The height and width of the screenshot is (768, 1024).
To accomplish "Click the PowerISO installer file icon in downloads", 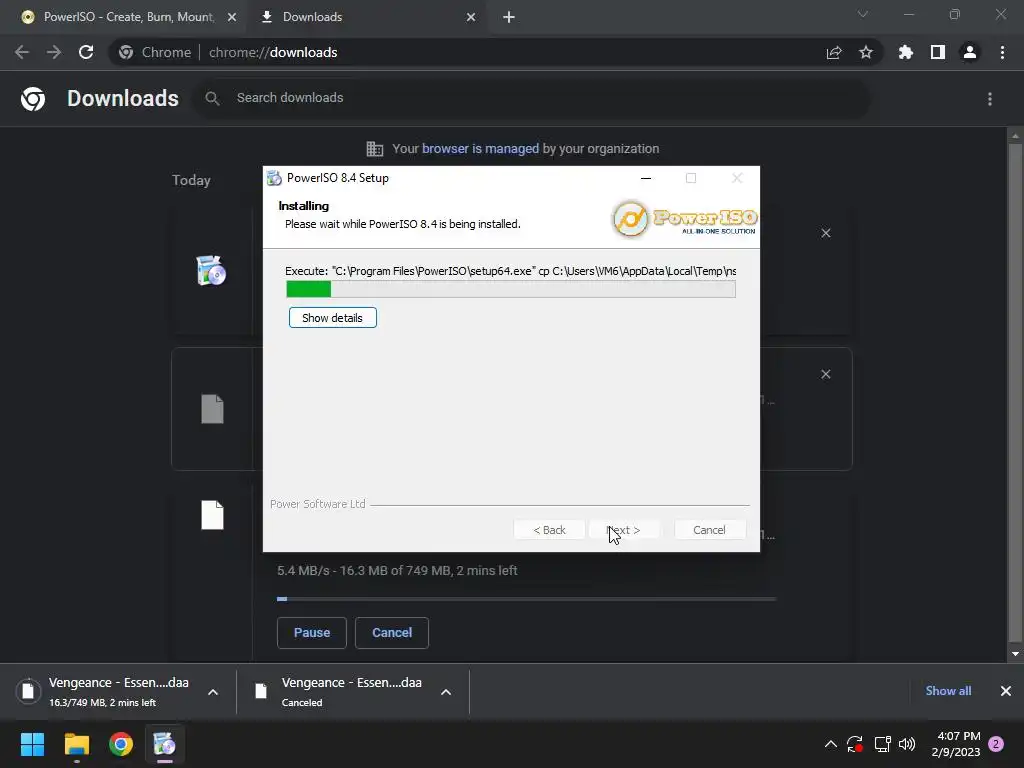I will 211,270.
